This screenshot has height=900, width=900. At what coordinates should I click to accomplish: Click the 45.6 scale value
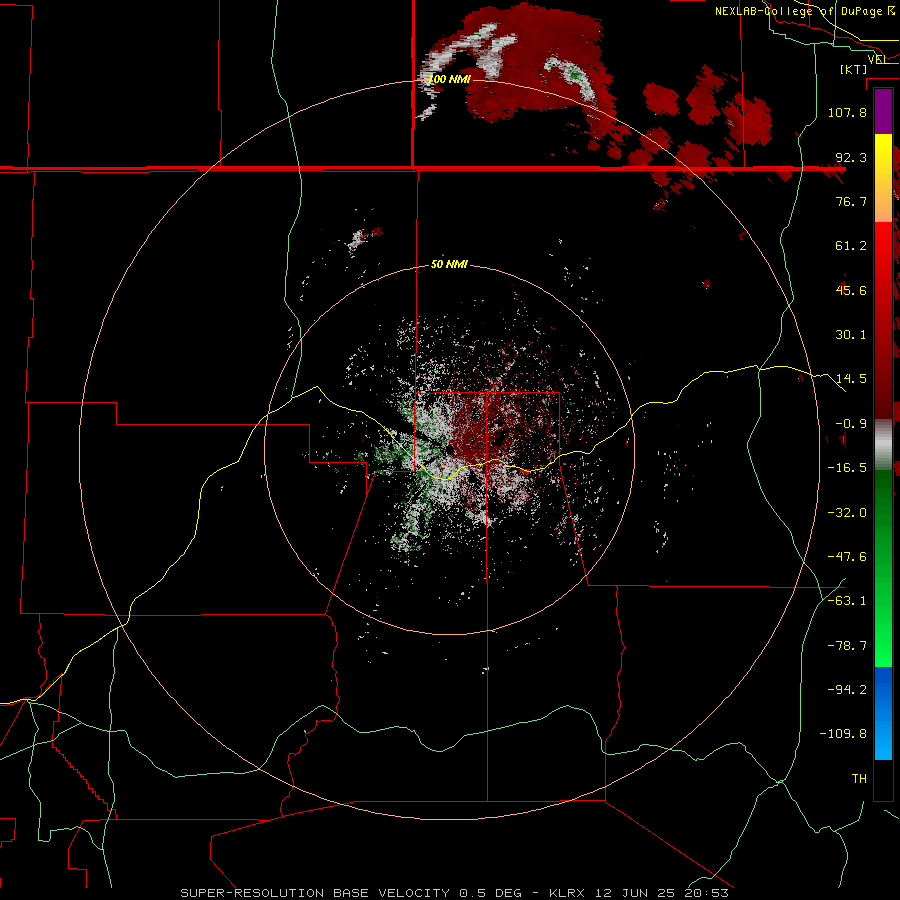pyautogui.click(x=851, y=290)
